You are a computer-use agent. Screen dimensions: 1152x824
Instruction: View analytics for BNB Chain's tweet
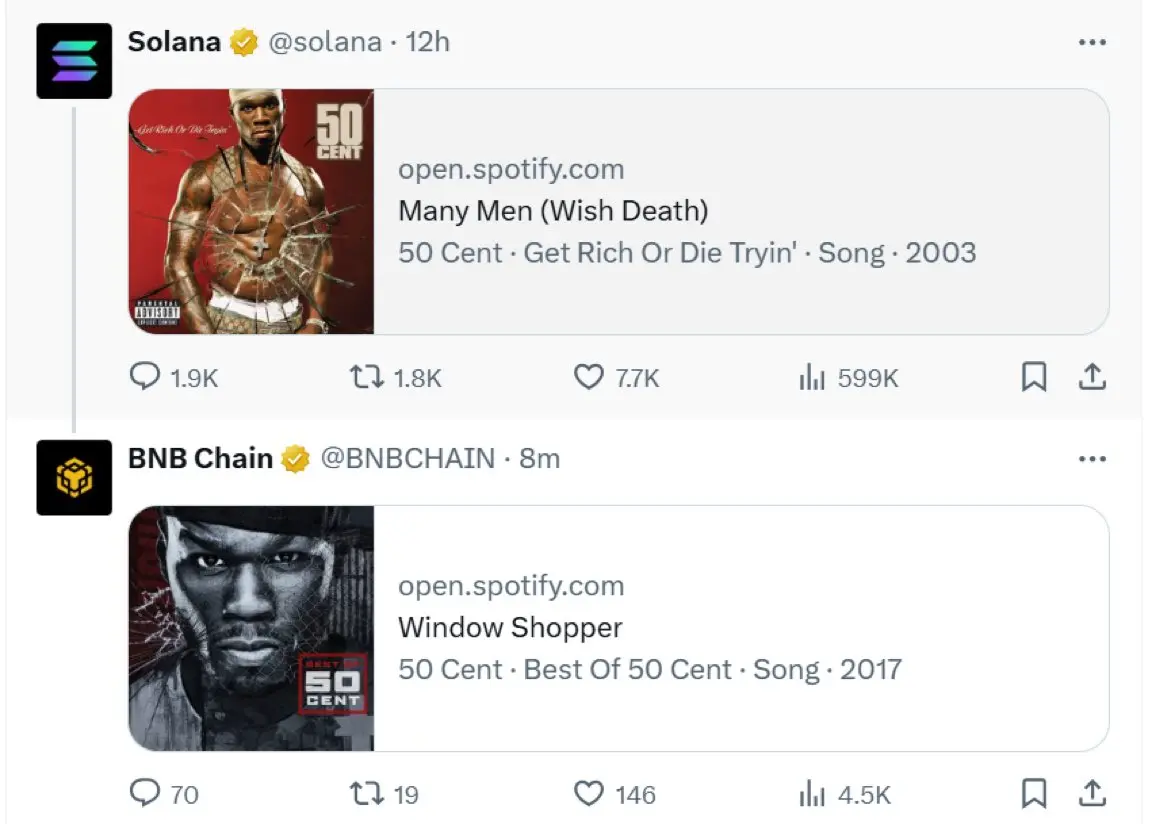[811, 794]
